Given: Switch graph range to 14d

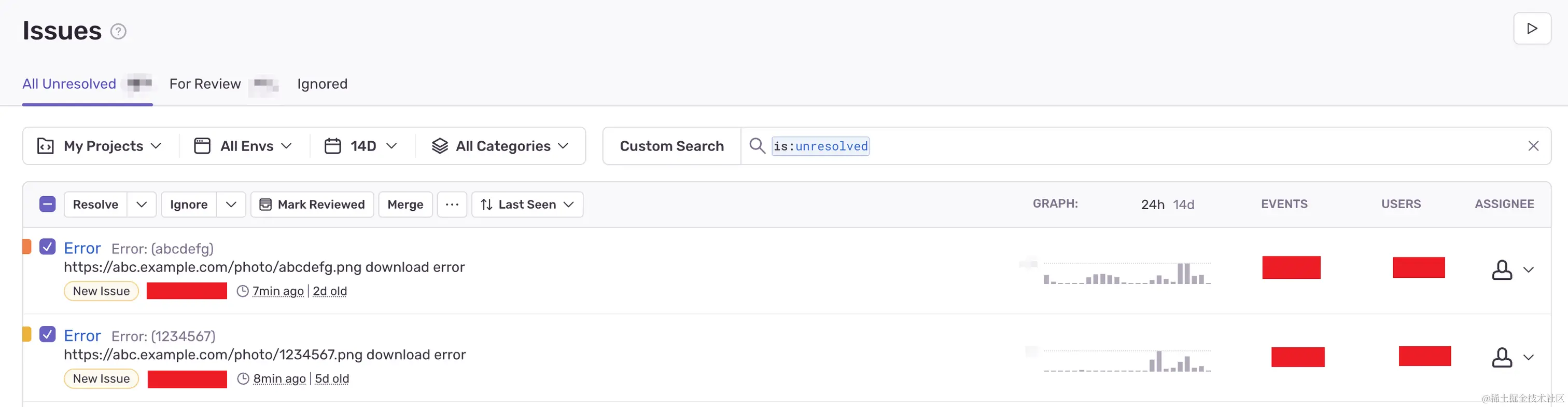Looking at the screenshot, I should point(1183,205).
